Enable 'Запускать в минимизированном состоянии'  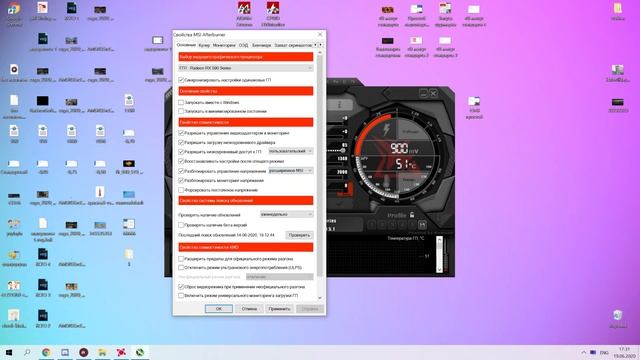pos(181,111)
